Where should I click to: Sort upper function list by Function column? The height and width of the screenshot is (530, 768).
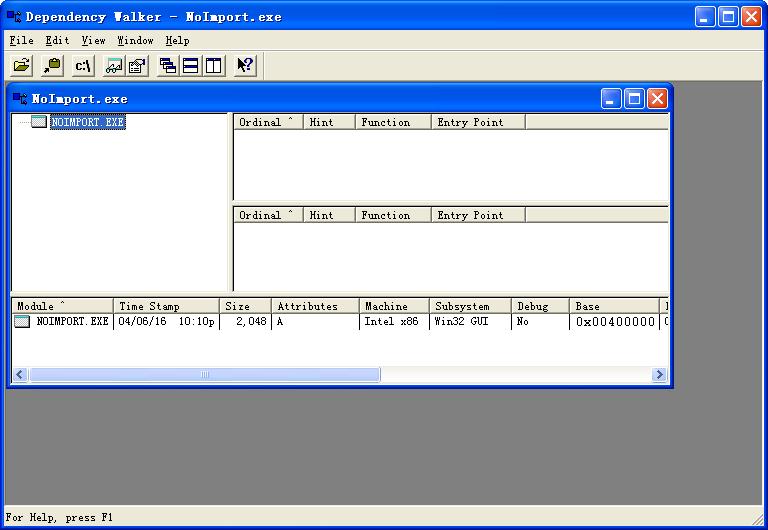click(393, 122)
